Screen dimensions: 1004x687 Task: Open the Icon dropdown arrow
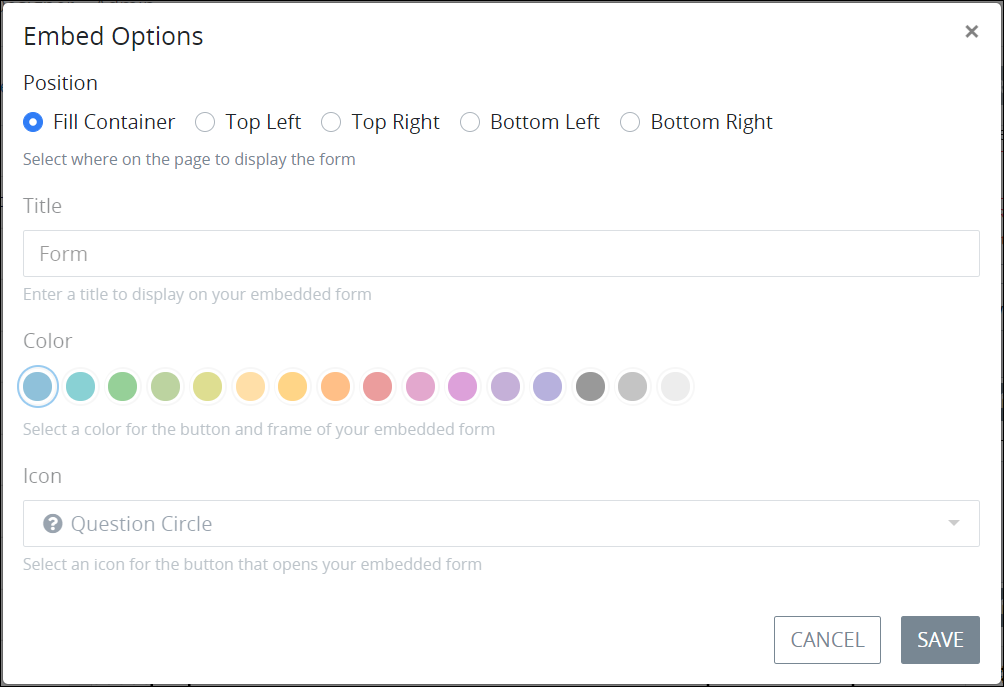(953, 523)
